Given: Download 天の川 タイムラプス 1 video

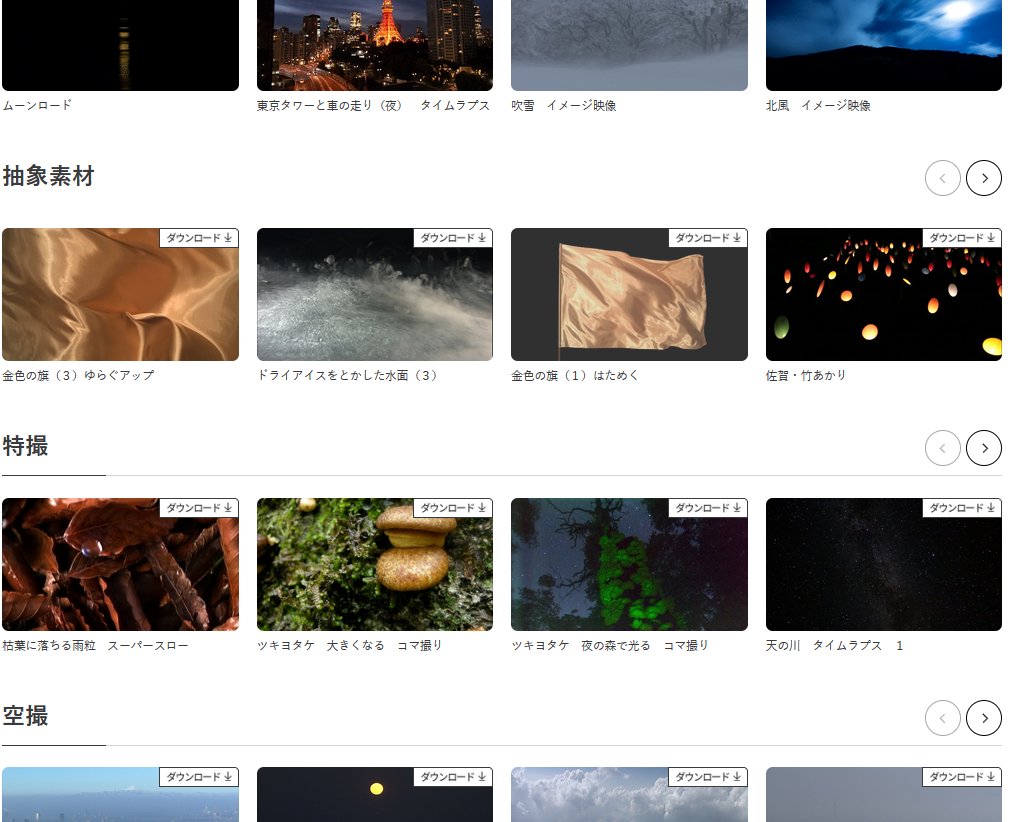Looking at the screenshot, I should (x=962, y=508).
